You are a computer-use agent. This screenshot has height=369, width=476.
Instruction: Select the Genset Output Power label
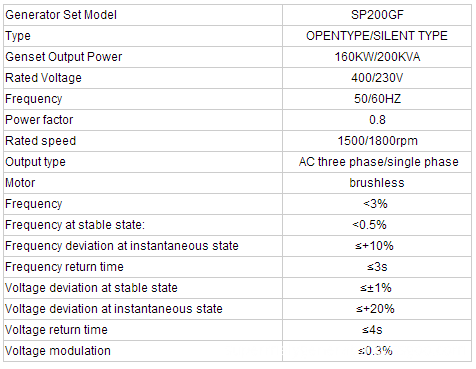pos(64,57)
